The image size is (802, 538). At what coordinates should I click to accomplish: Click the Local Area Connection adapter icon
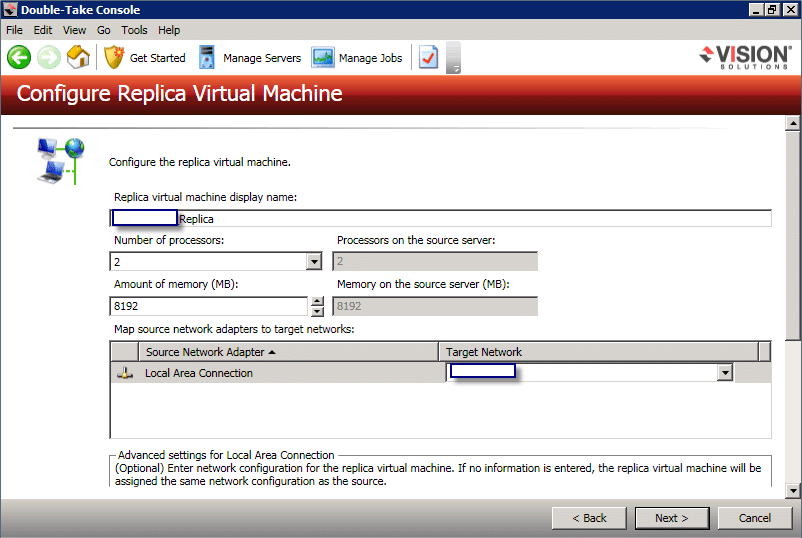point(125,373)
